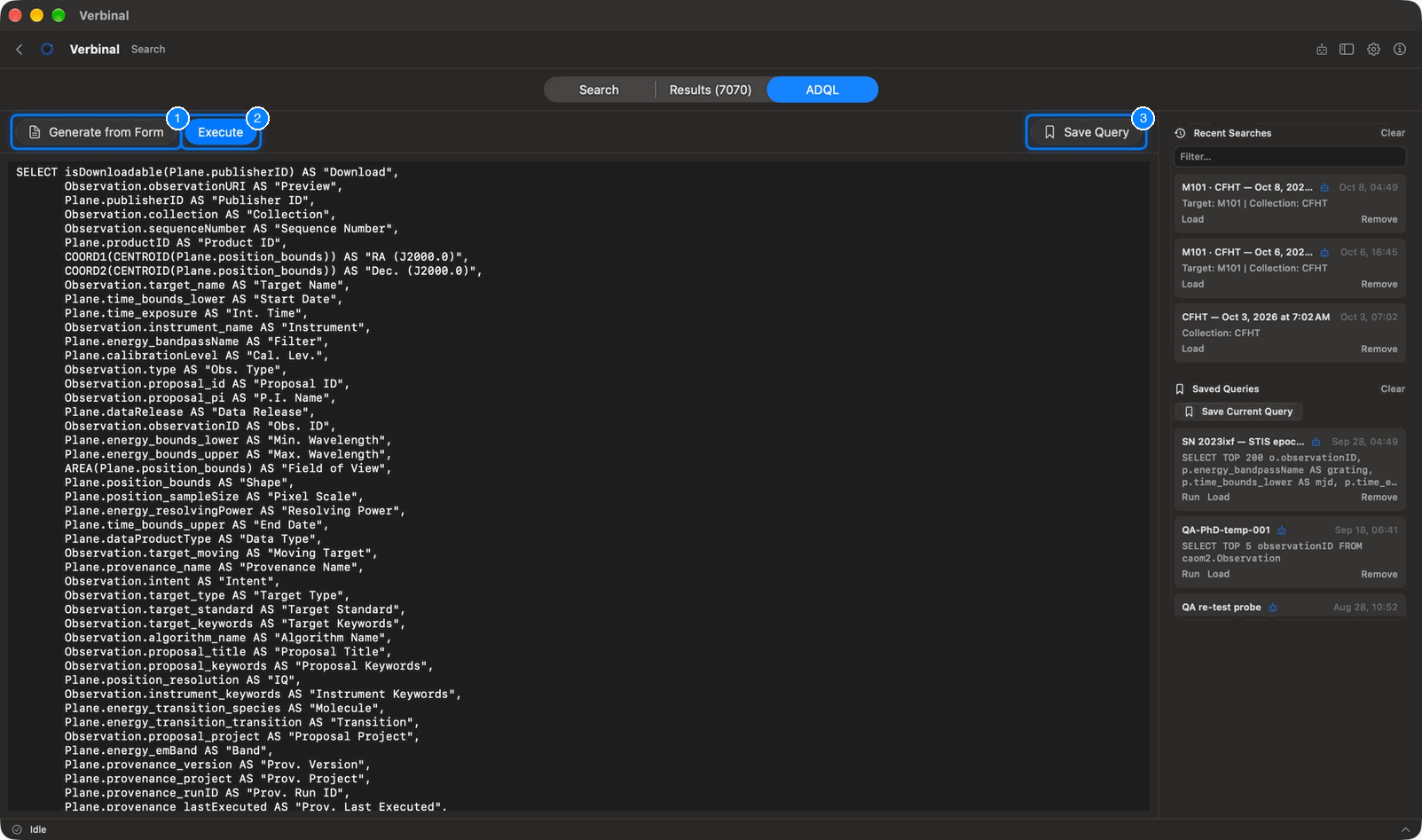
Task: Click robot icon on QA-PhD-temp-001 query
Action: (x=1282, y=530)
